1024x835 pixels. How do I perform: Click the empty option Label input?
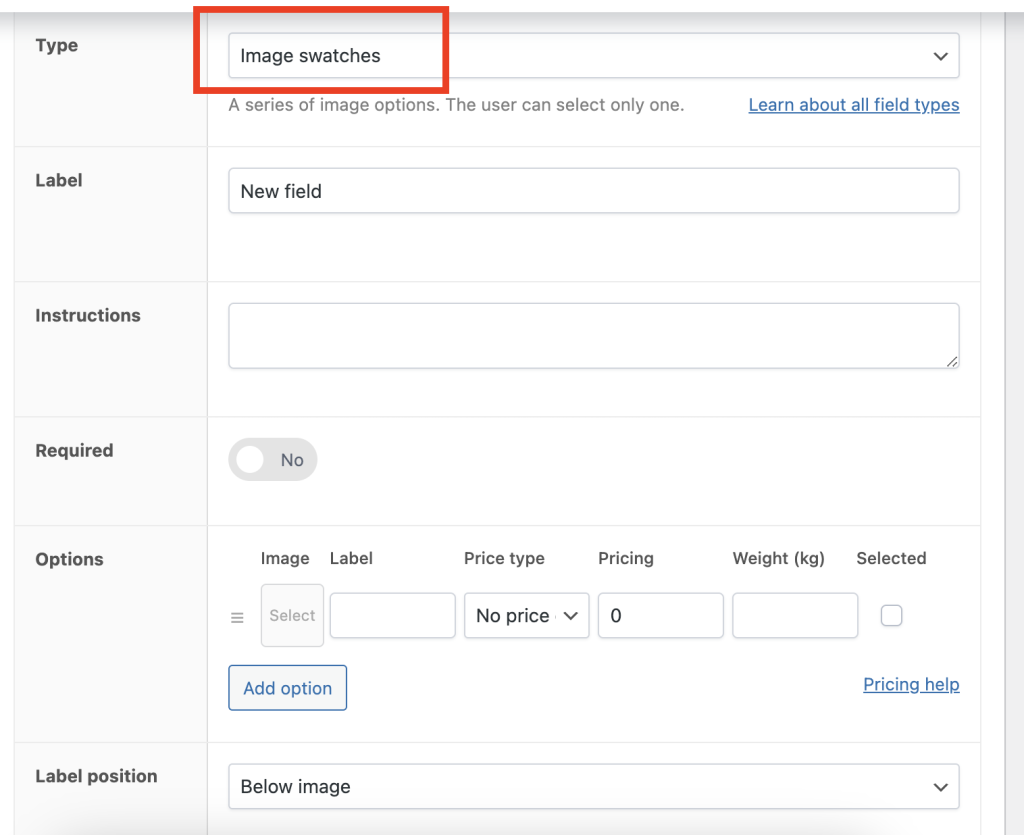pos(392,615)
